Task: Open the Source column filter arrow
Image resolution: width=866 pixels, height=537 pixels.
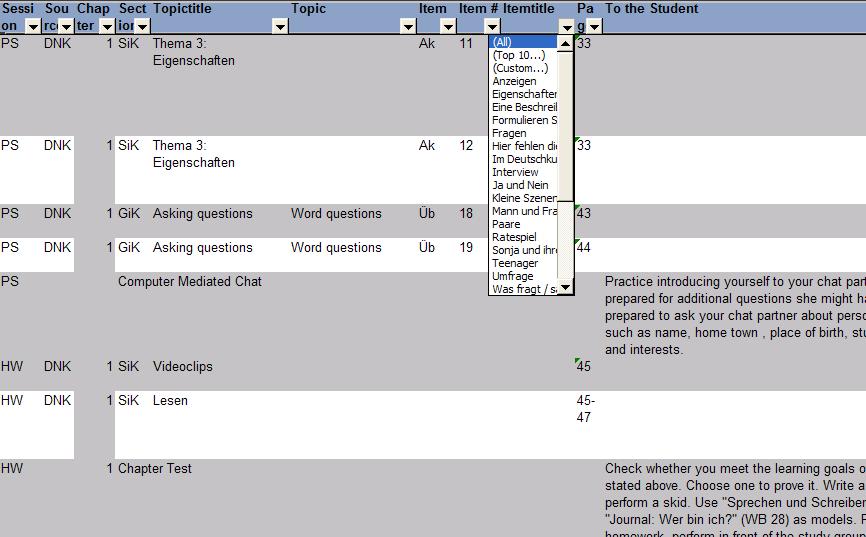Action: (66, 26)
